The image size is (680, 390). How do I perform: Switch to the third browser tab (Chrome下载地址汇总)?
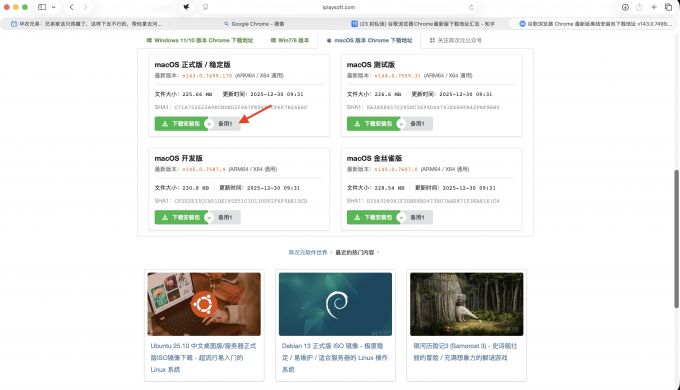click(x=423, y=24)
